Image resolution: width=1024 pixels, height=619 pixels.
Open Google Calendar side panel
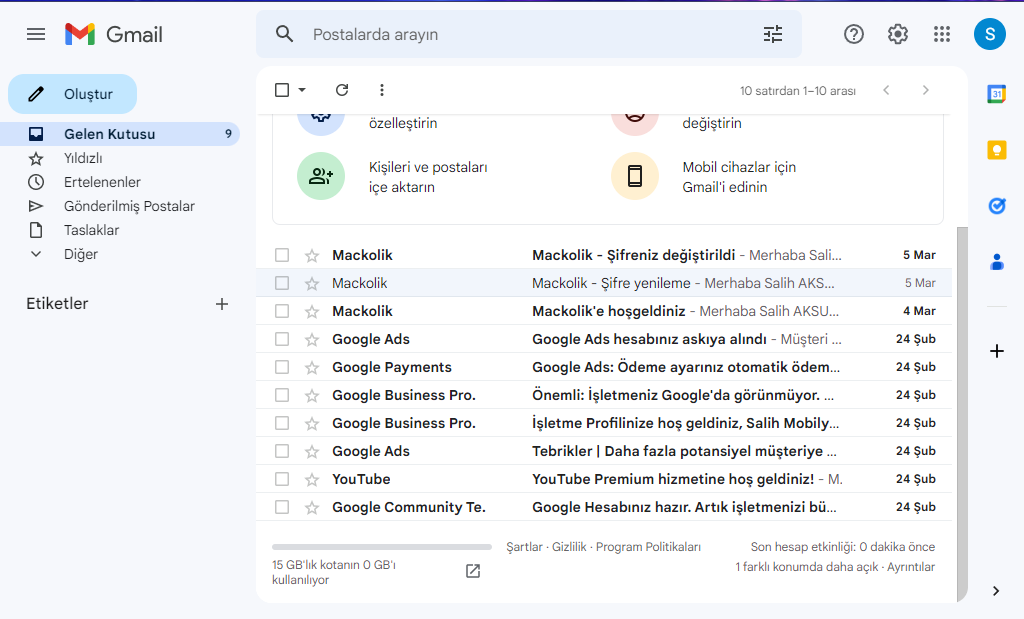tap(997, 94)
